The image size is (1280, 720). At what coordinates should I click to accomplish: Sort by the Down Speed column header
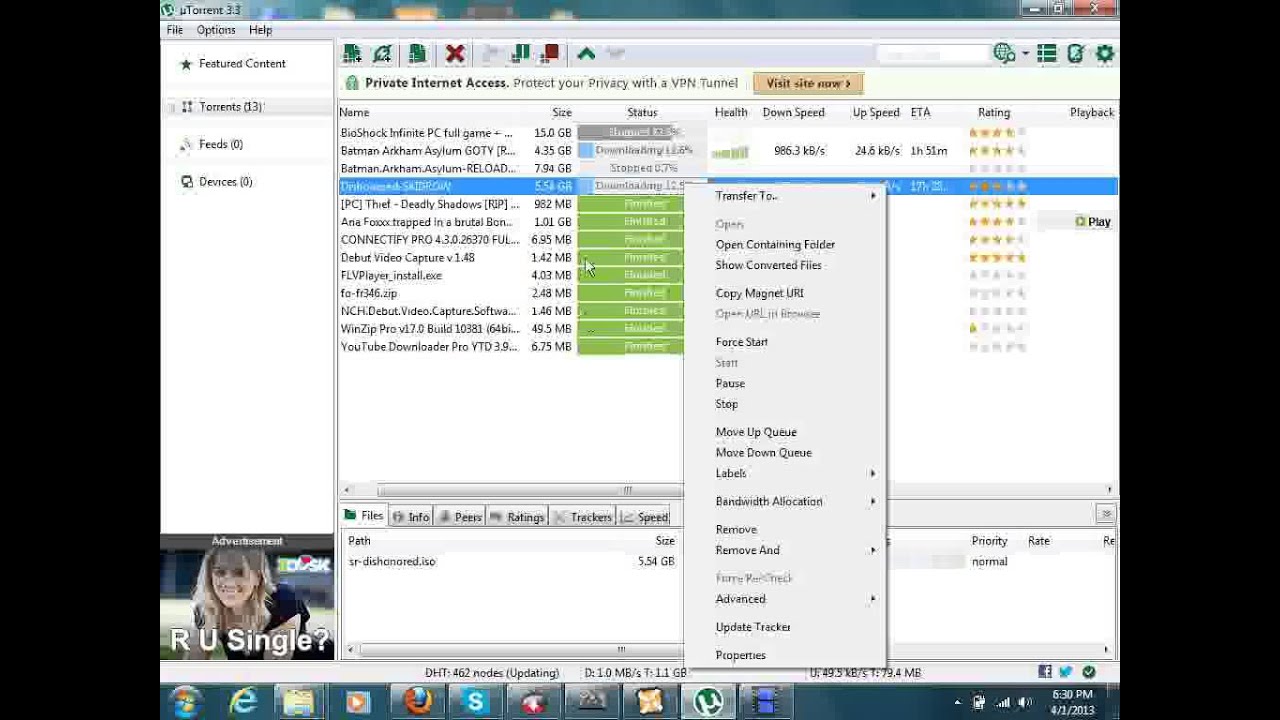[793, 113]
